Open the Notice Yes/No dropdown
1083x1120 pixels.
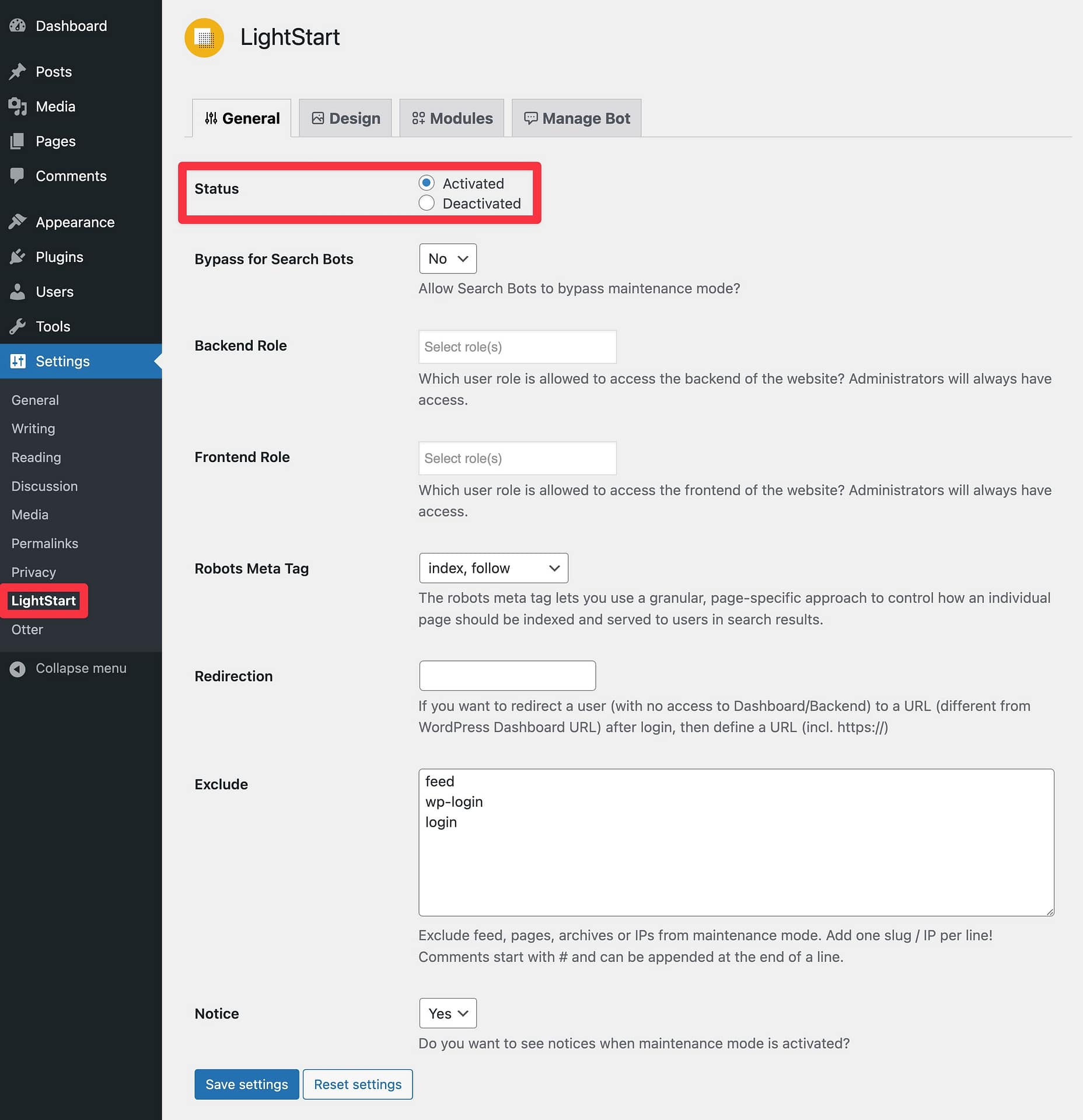pos(447,1013)
